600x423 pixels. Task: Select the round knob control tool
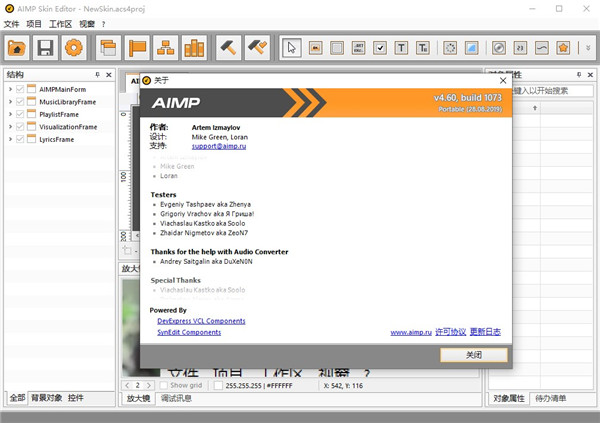[x=499, y=48]
